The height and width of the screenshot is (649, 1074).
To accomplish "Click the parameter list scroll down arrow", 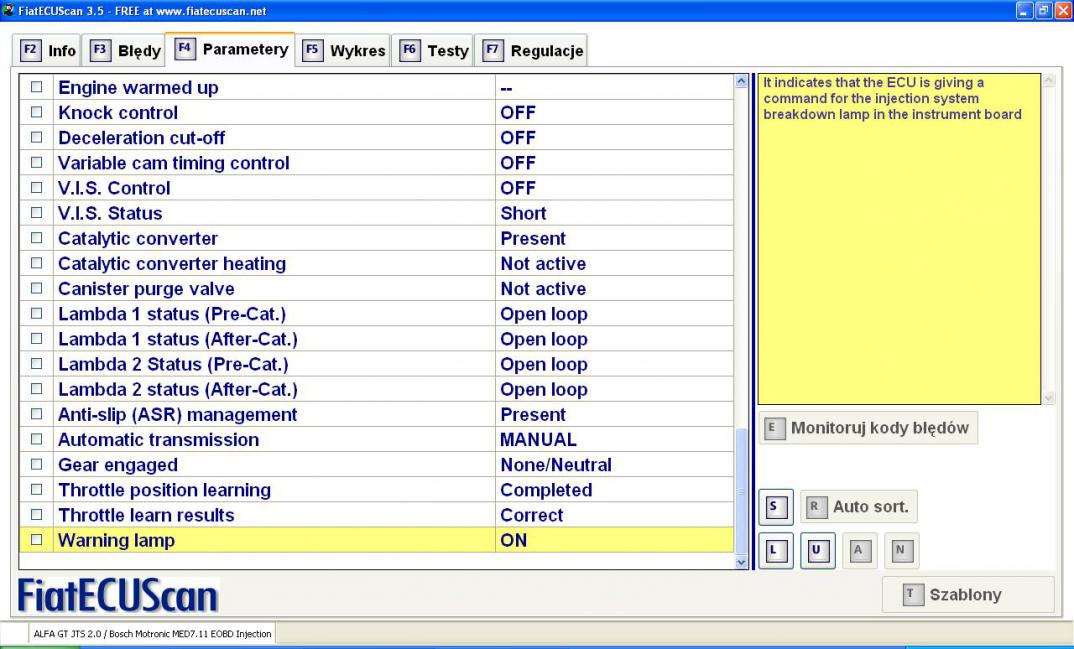I will click(740, 562).
